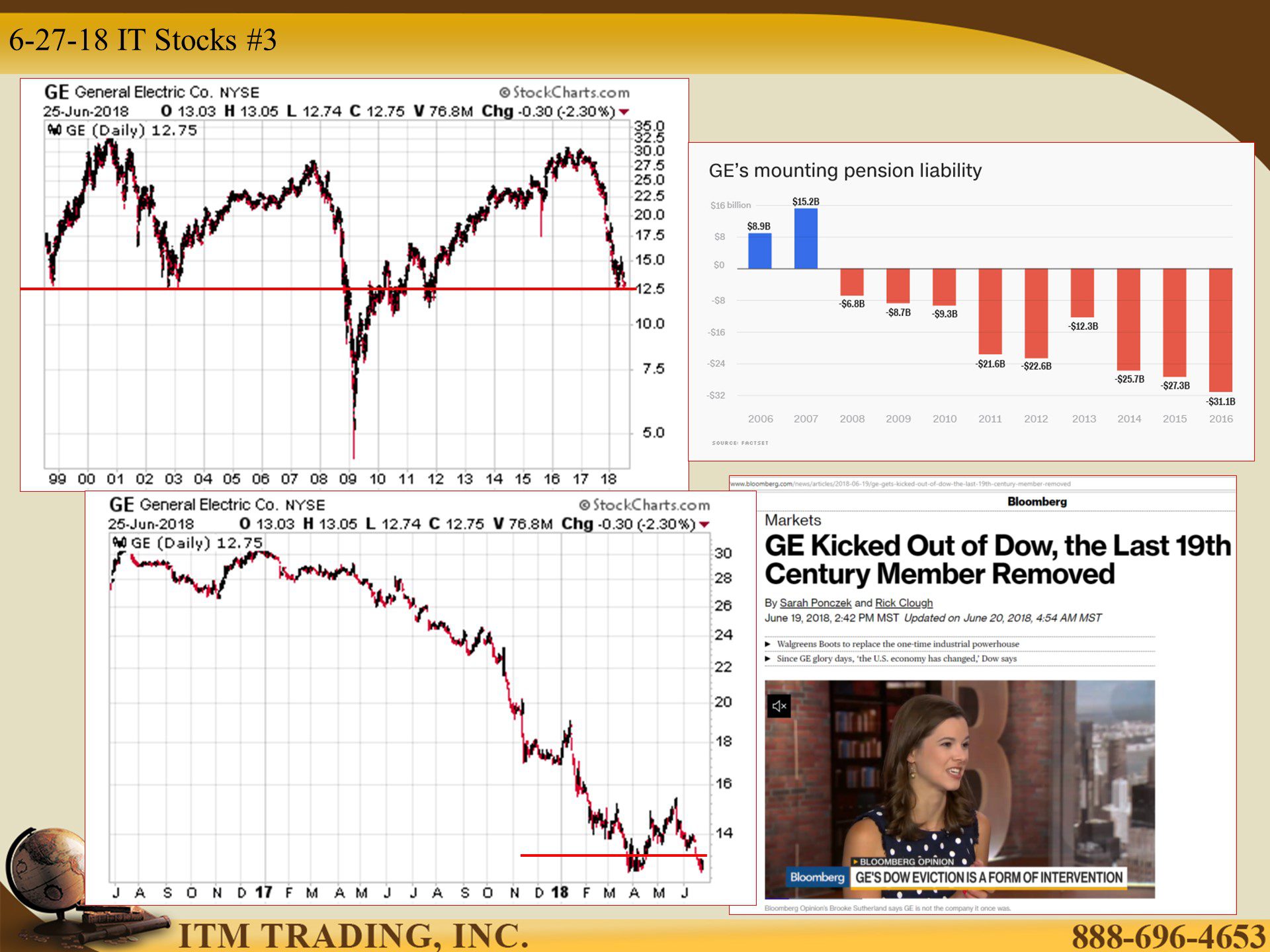Screen dimensions: 1270x952
Task: Click the -$31.1B bar for 2016
Action: (1220, 331)
